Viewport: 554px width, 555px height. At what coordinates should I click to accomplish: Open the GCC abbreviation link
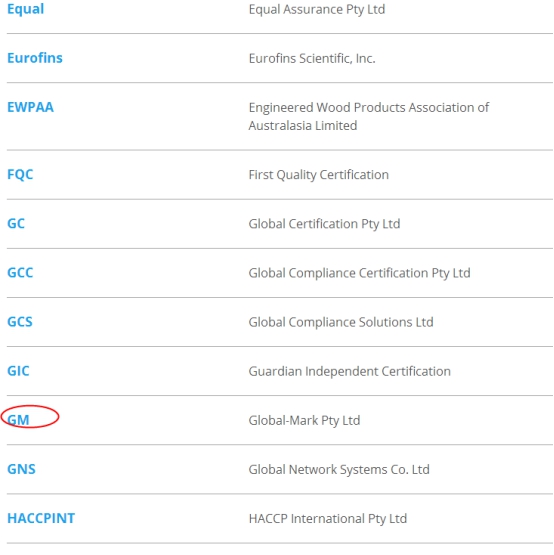(20, 273)
